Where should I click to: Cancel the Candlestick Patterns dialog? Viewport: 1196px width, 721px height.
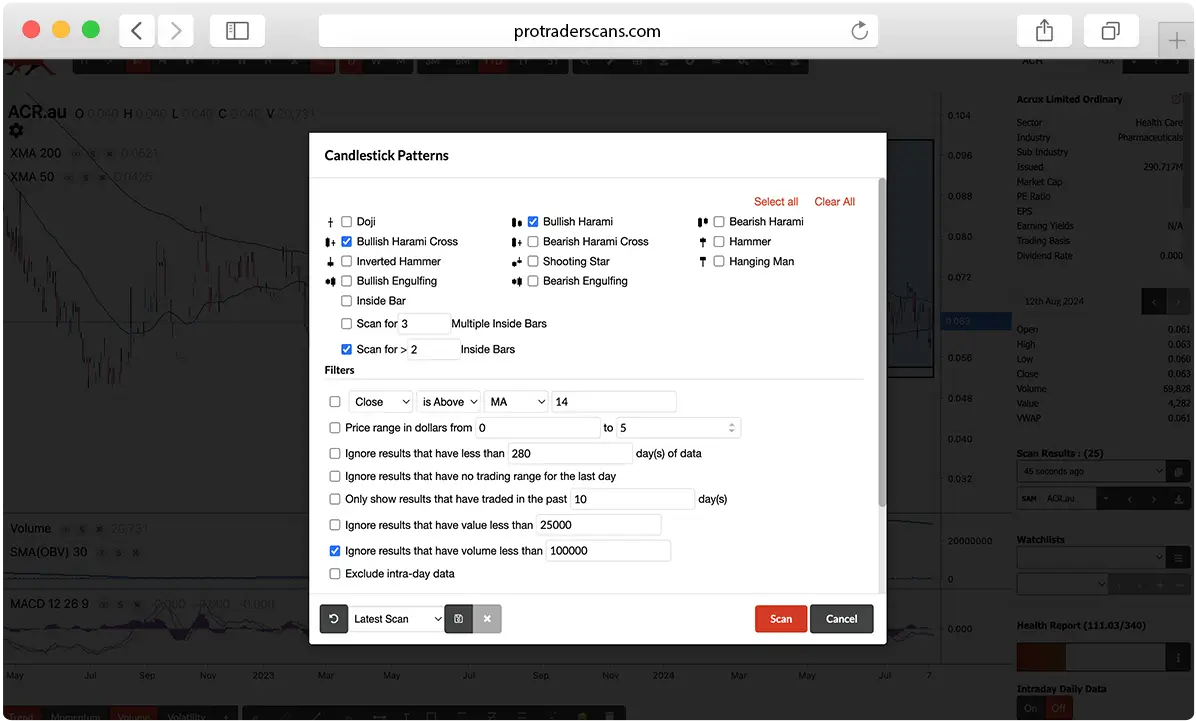(x=841, y=619)
